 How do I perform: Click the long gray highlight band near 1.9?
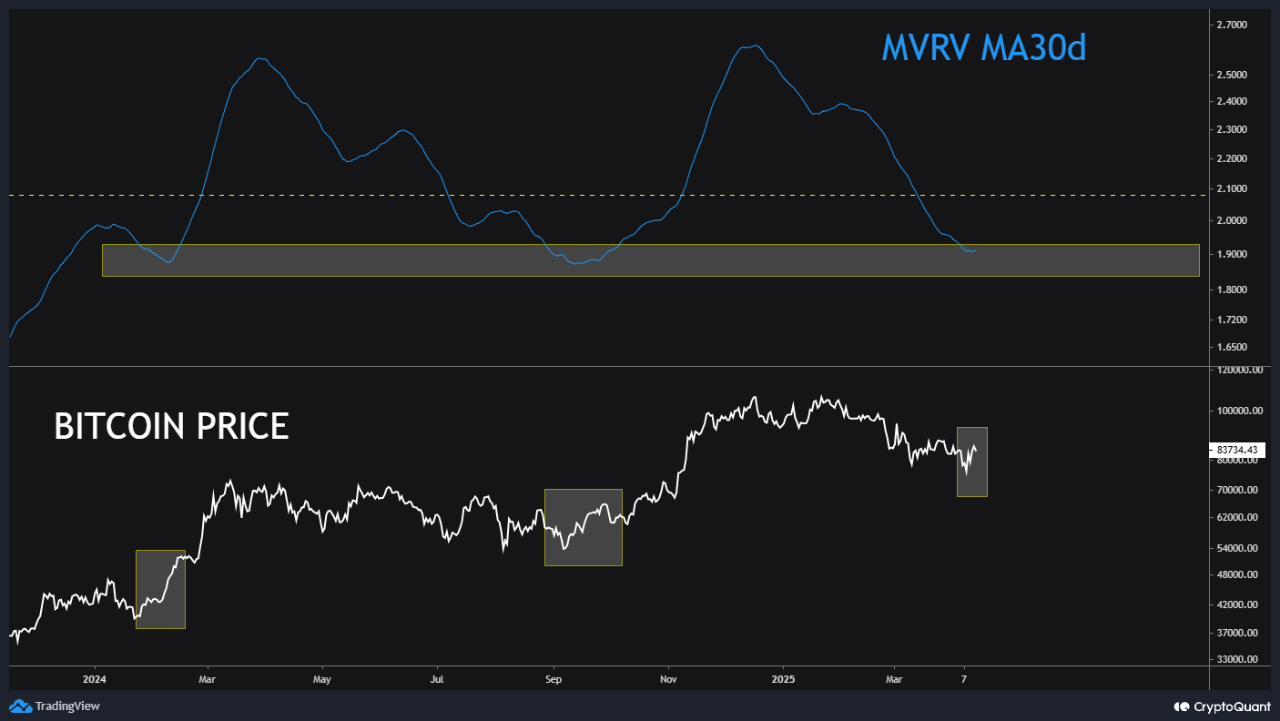click(650, 259)
